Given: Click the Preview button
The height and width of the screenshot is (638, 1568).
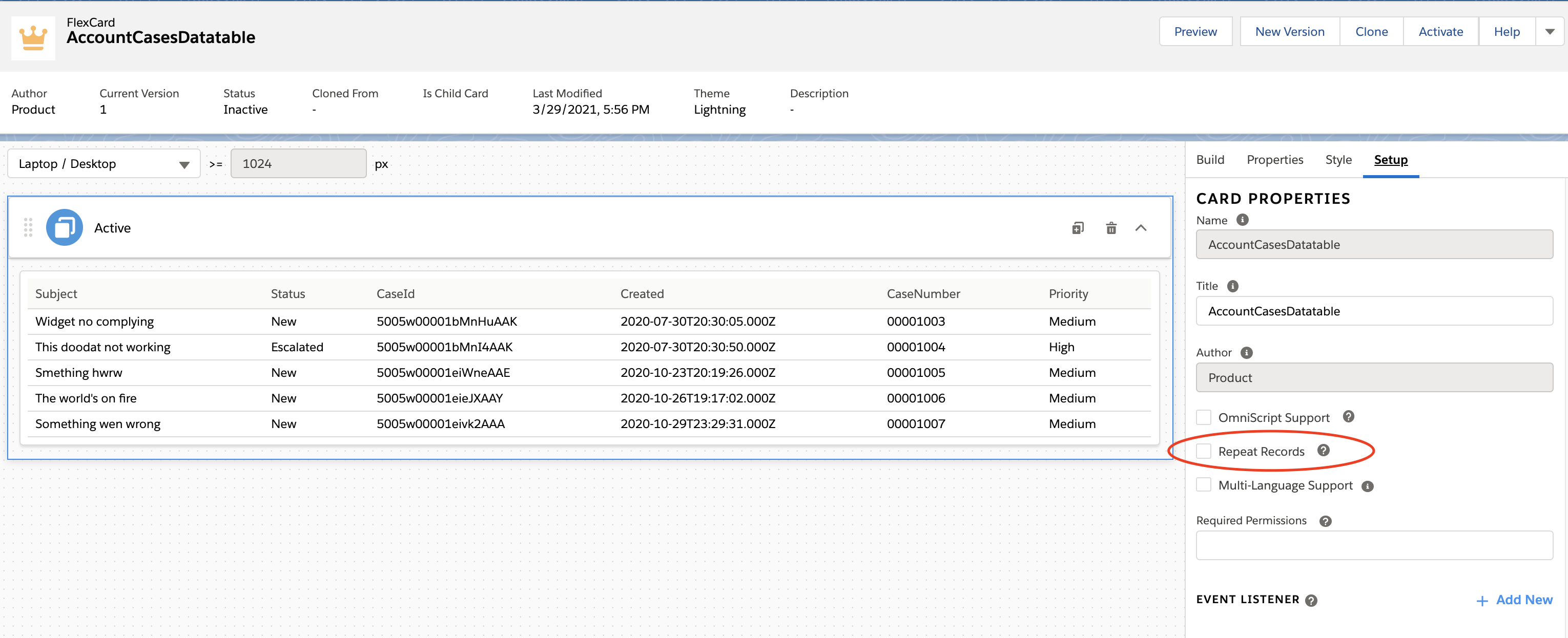Looking at the screenshot, I should (1195, 32).
